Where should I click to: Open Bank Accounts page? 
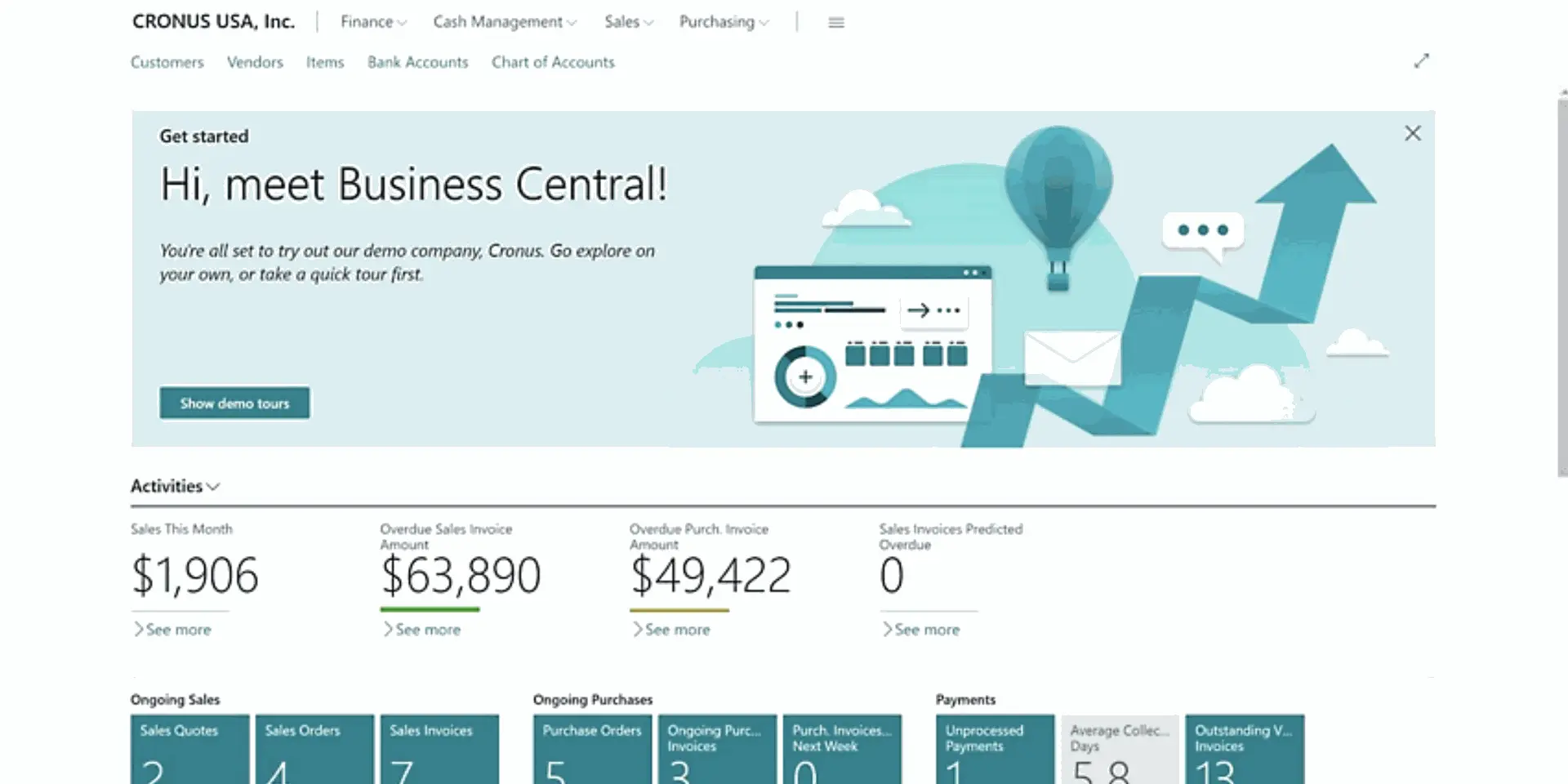click(417, 62)
